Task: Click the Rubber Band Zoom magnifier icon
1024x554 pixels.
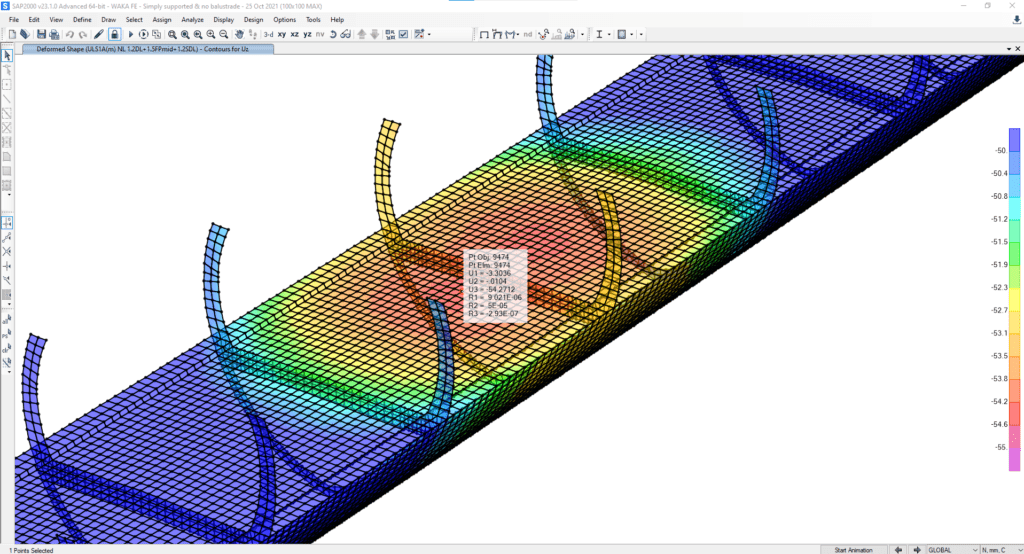Action: pos(172,34)
